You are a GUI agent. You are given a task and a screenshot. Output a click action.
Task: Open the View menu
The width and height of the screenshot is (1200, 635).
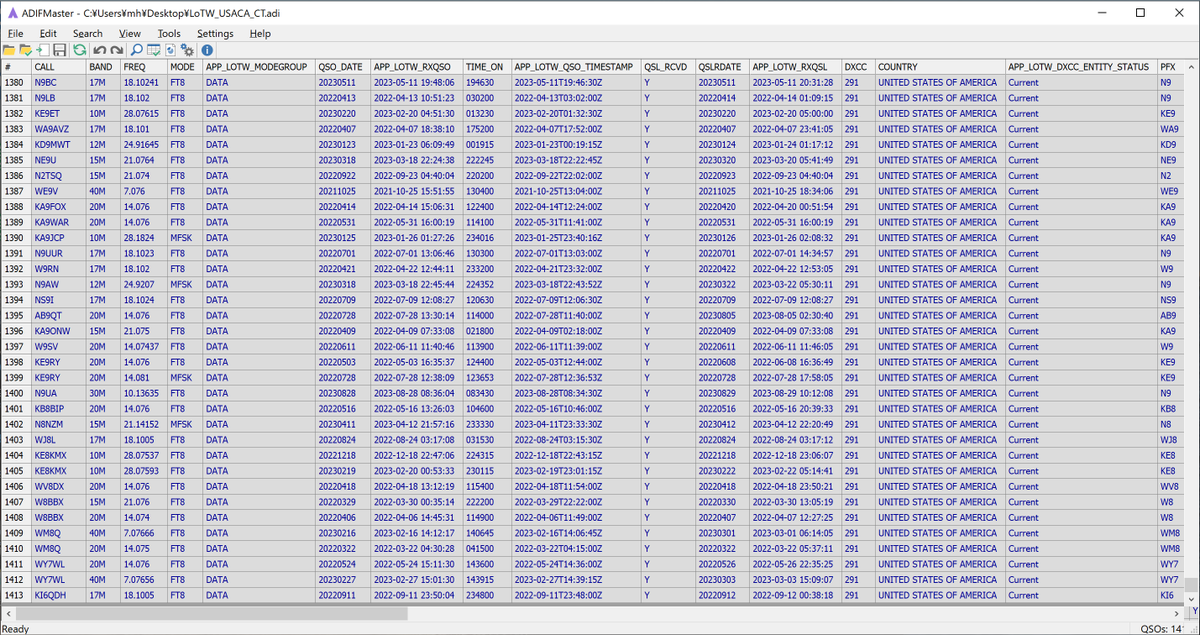(x=130, y=33)
